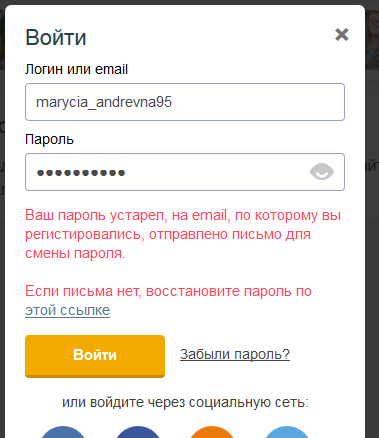The width and height of the screenshot is (379, 438).
Task: Click the red Ваш пароль устарел message
Action: 183,234
